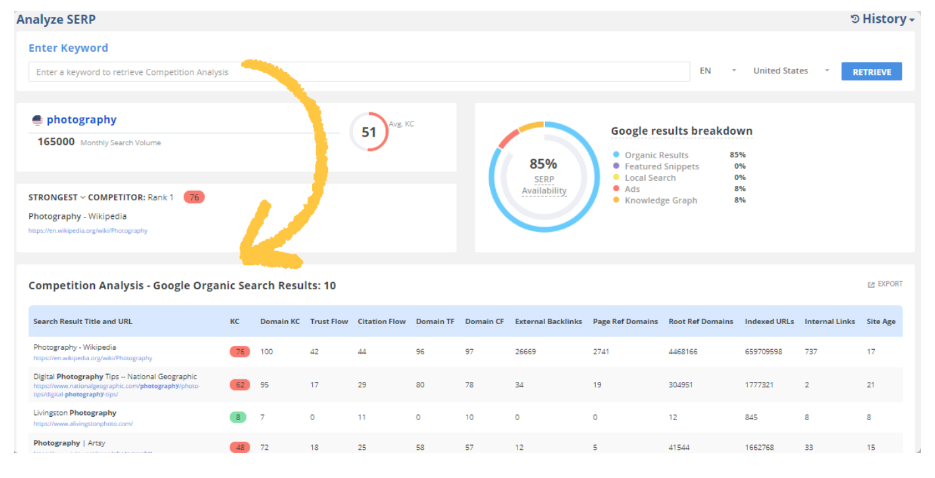The width and height of the screenshot is (935, 478).
Task: Click the blue Organic Results legend dot
Action: coord(616,155)
